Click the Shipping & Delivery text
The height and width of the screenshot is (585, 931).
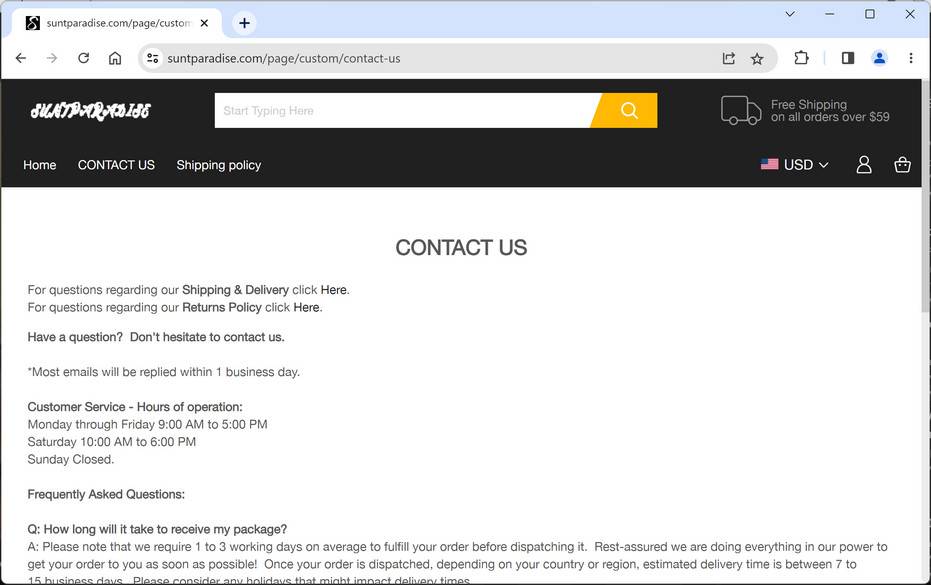coord(235,290)
